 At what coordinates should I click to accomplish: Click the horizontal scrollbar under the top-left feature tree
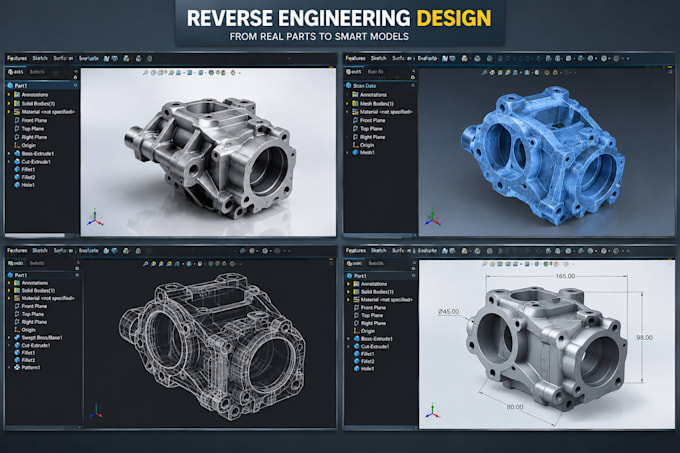tap(35, 235)
